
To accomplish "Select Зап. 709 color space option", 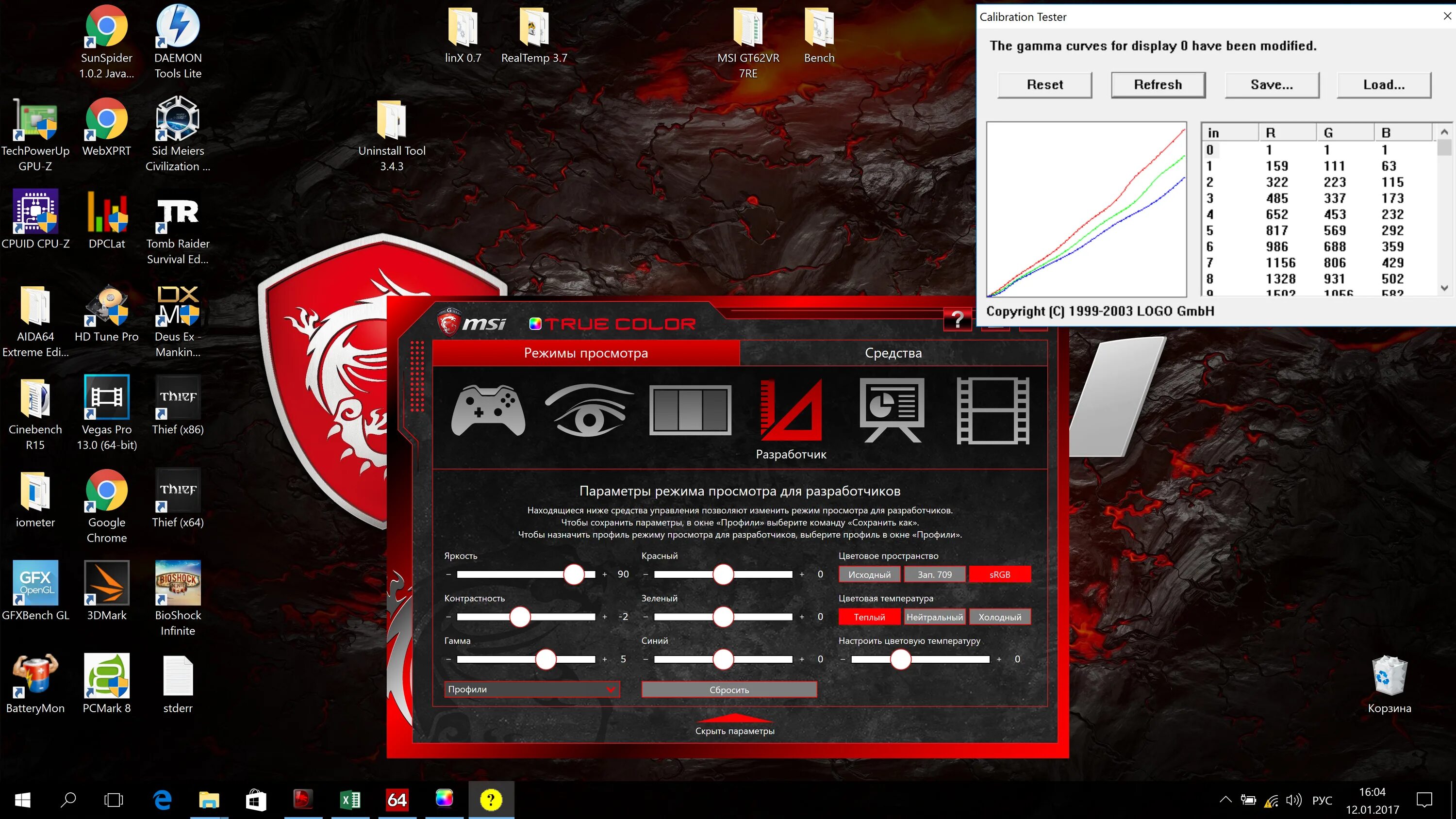I will [934, 574].
